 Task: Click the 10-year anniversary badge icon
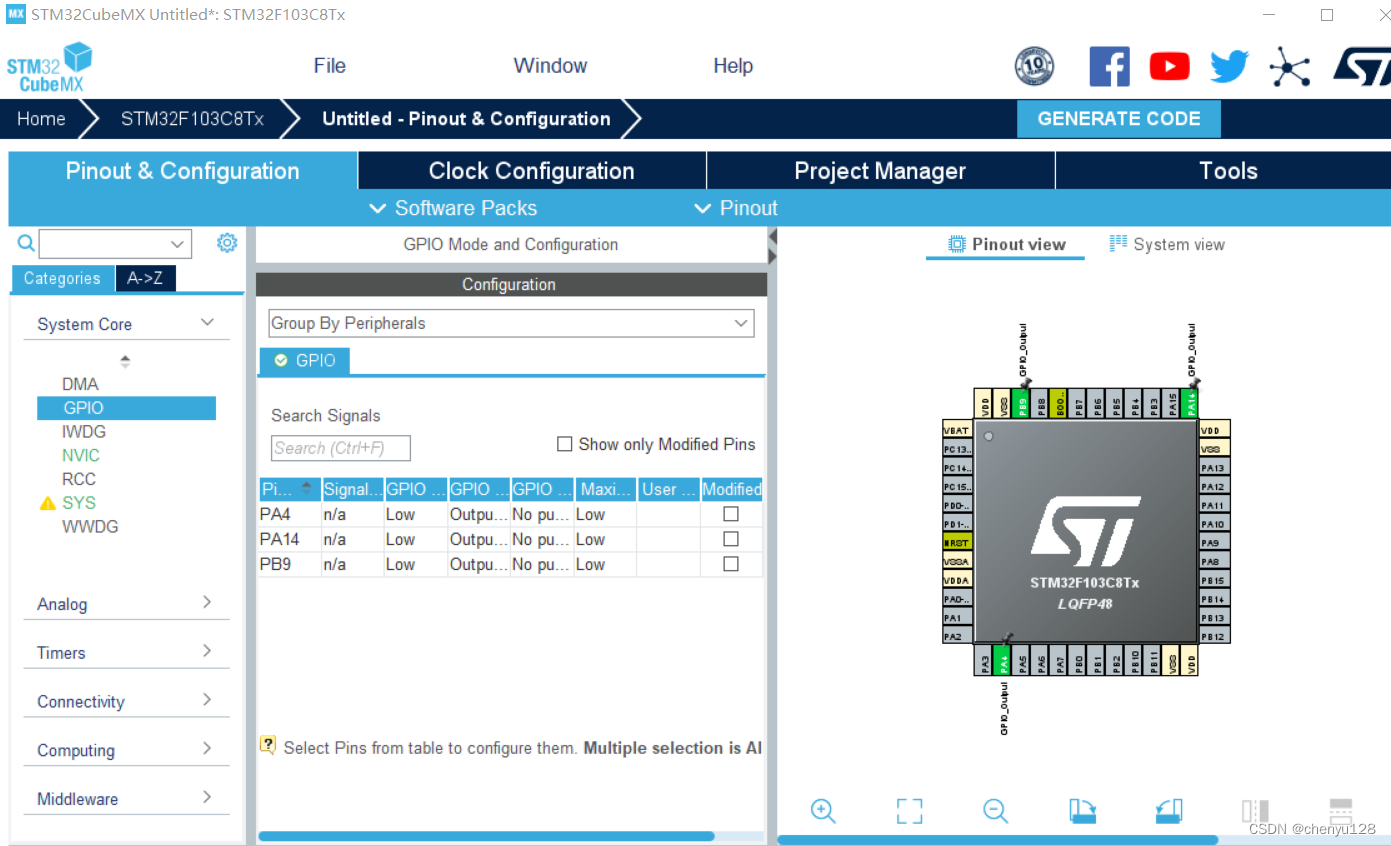pyautogui.click(x=1034, y=67)
